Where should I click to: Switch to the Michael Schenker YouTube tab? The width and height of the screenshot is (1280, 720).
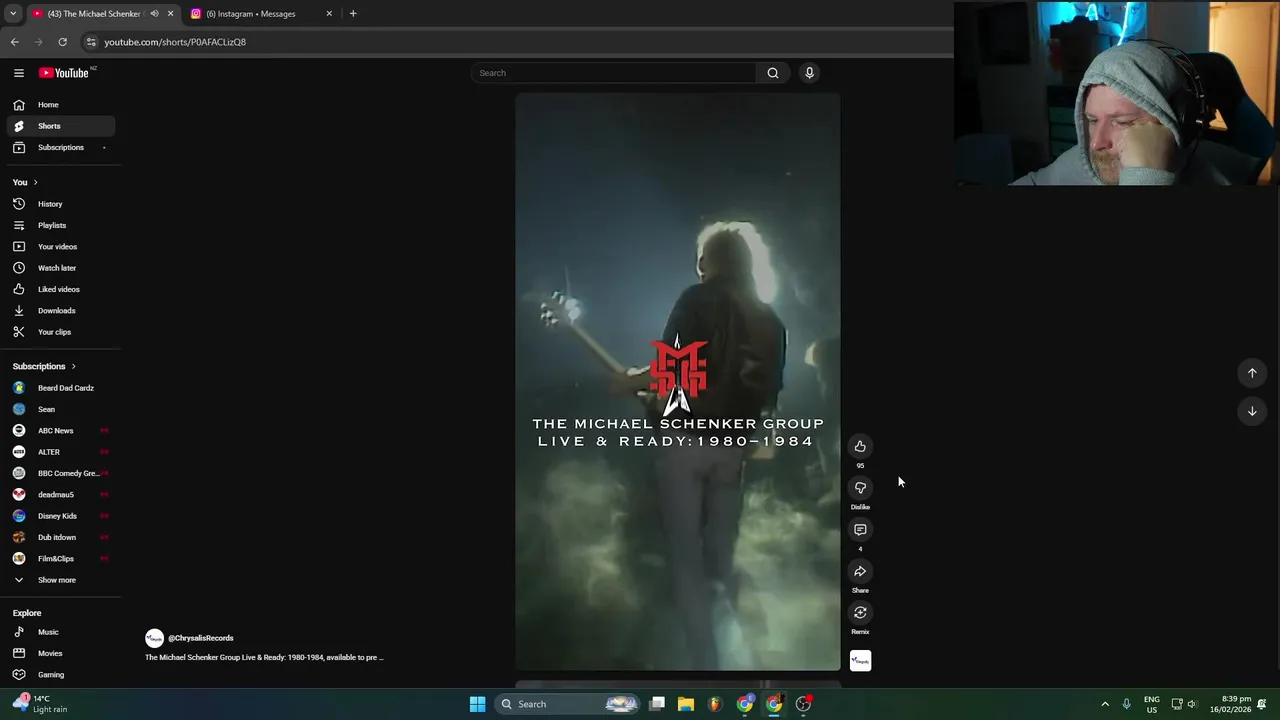(x=95, y=14)
